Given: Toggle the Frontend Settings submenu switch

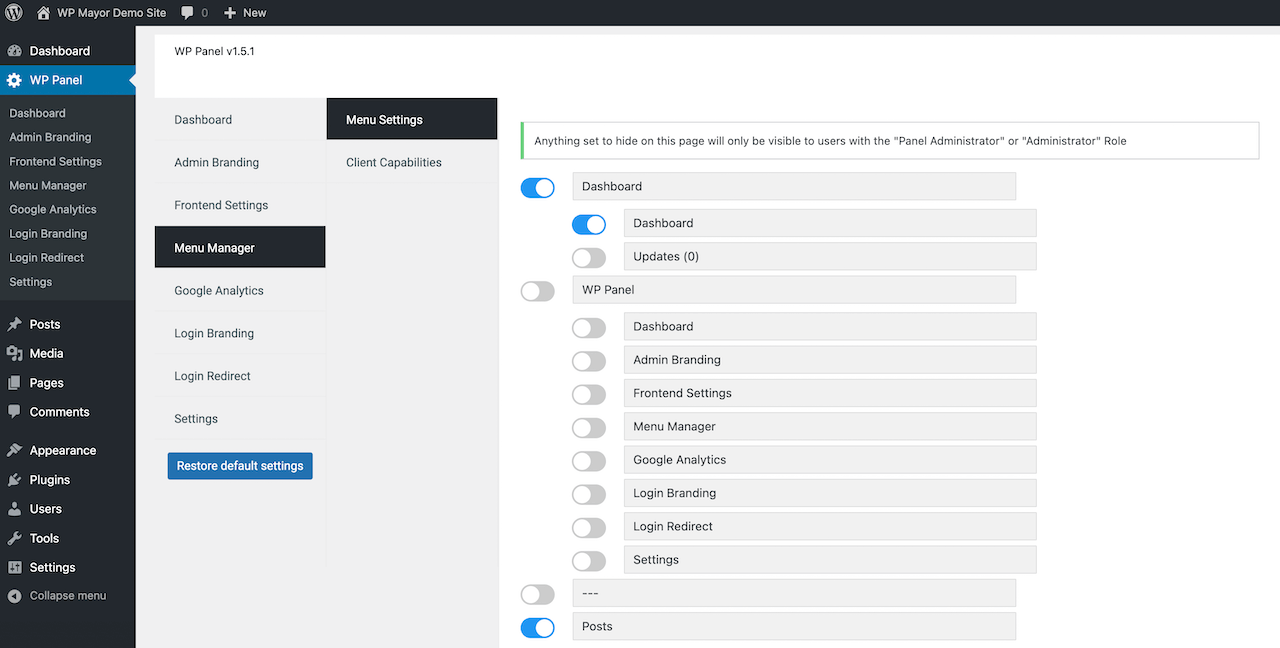Looking at the screenshot, I should tap(589, 395).
